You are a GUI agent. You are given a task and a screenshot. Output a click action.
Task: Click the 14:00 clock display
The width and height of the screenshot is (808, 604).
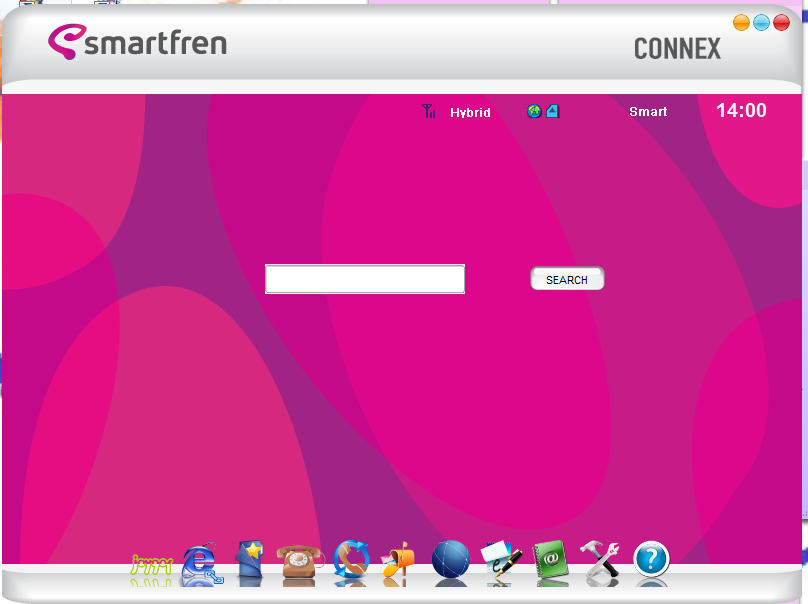pos(741,110)
